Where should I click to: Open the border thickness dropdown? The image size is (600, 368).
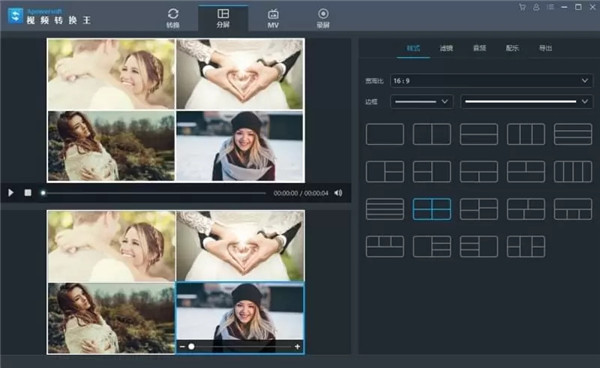click(x=422, y=102)
